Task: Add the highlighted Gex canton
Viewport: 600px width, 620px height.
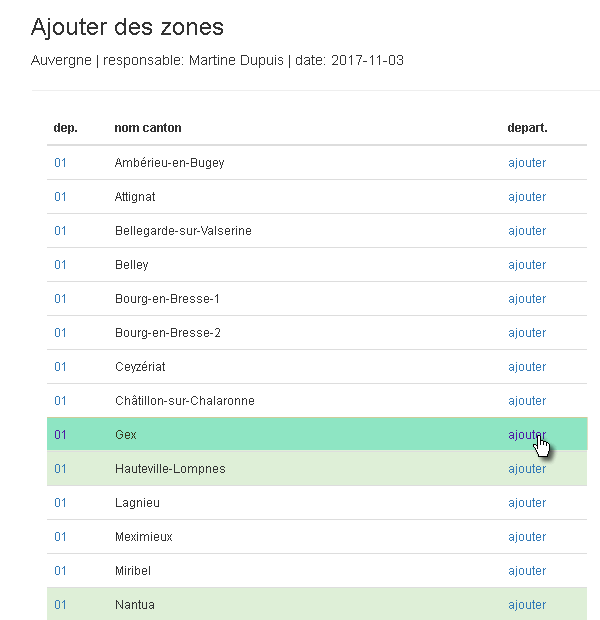Action: (x=527, y=435)
